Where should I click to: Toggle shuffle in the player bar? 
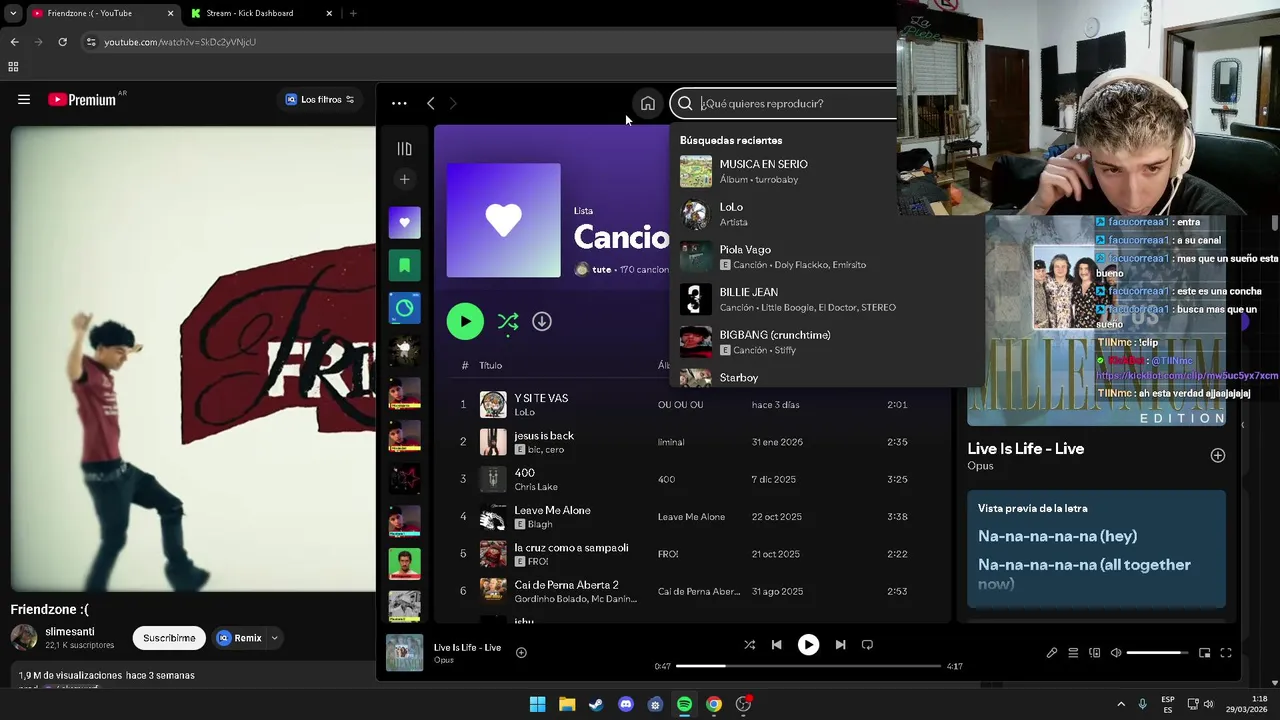(x=749, y=645)
